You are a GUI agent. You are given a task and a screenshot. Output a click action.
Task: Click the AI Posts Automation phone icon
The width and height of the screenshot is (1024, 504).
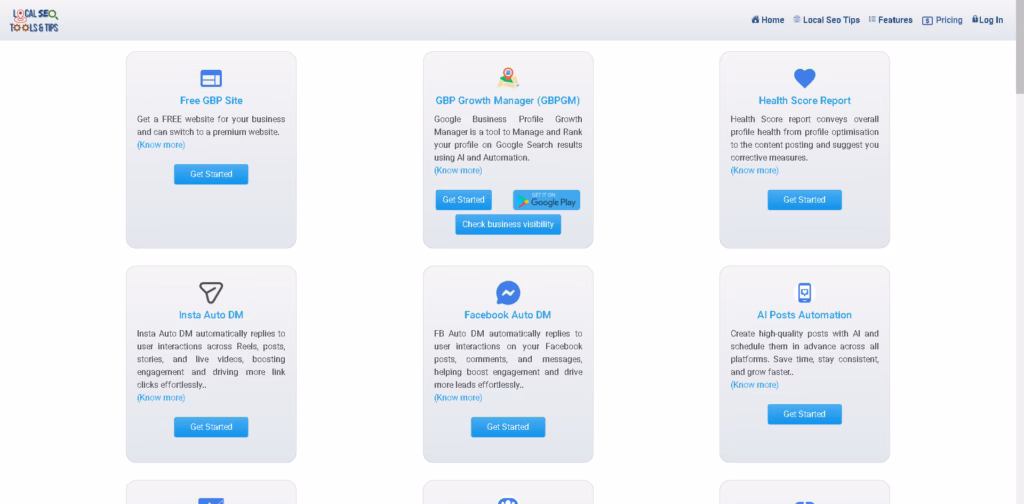click(805, 292)
